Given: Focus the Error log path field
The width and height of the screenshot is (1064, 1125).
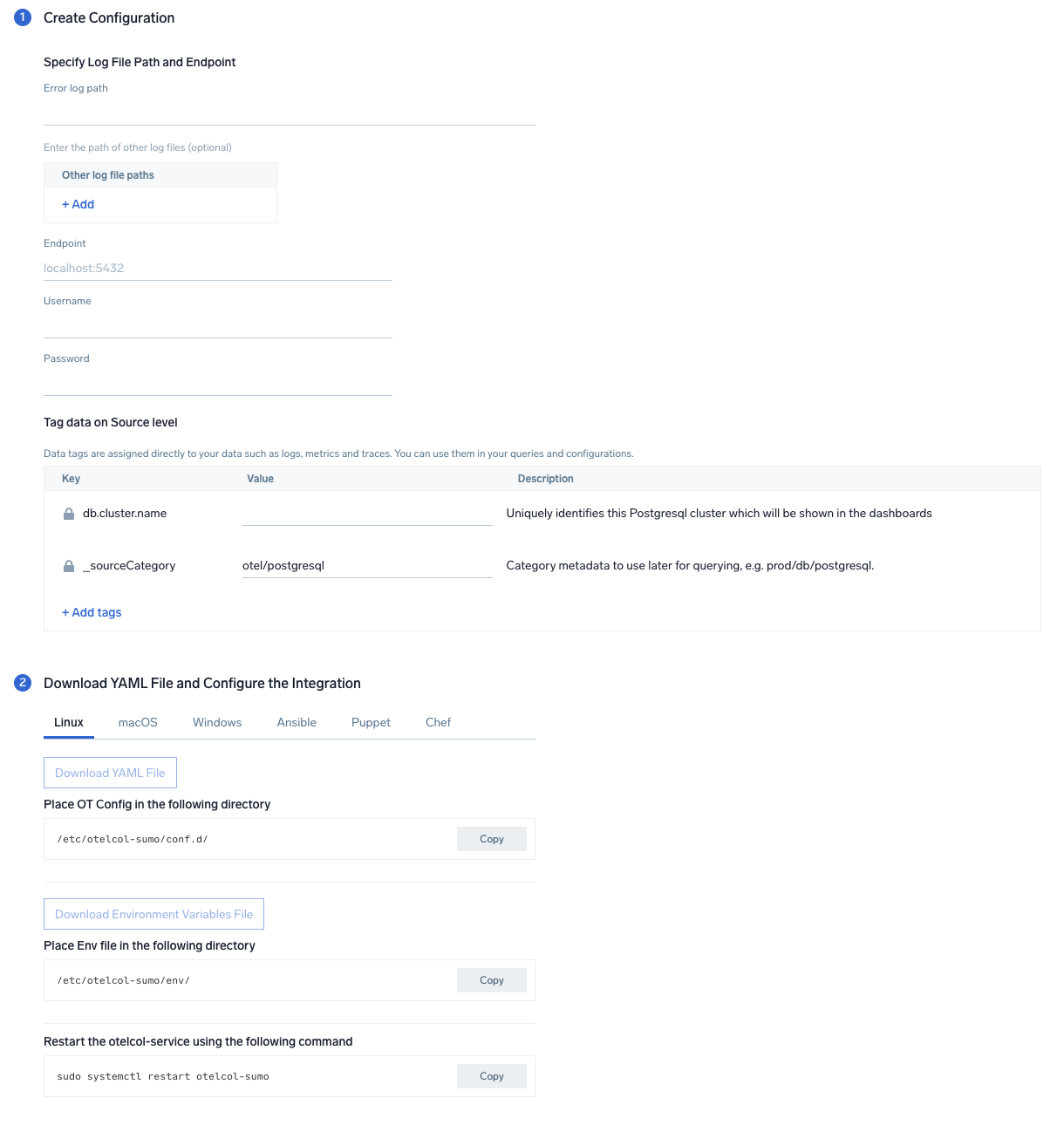Looking at the screenshot, I should (290, 112).
